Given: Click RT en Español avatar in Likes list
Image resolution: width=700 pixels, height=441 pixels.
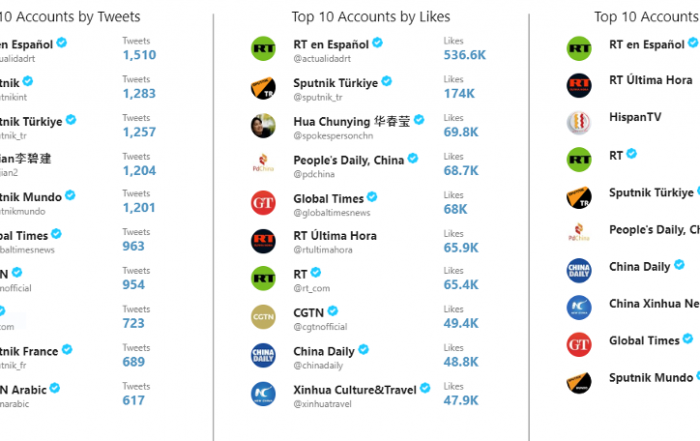Looking at the screenshot, I should click(x=263, y=48).
